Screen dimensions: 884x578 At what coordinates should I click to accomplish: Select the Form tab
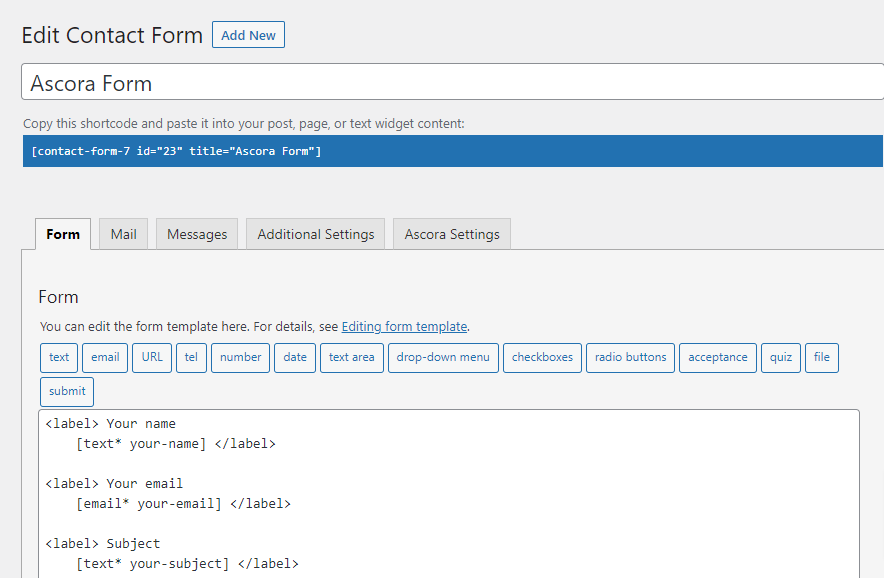coord(63,234)
